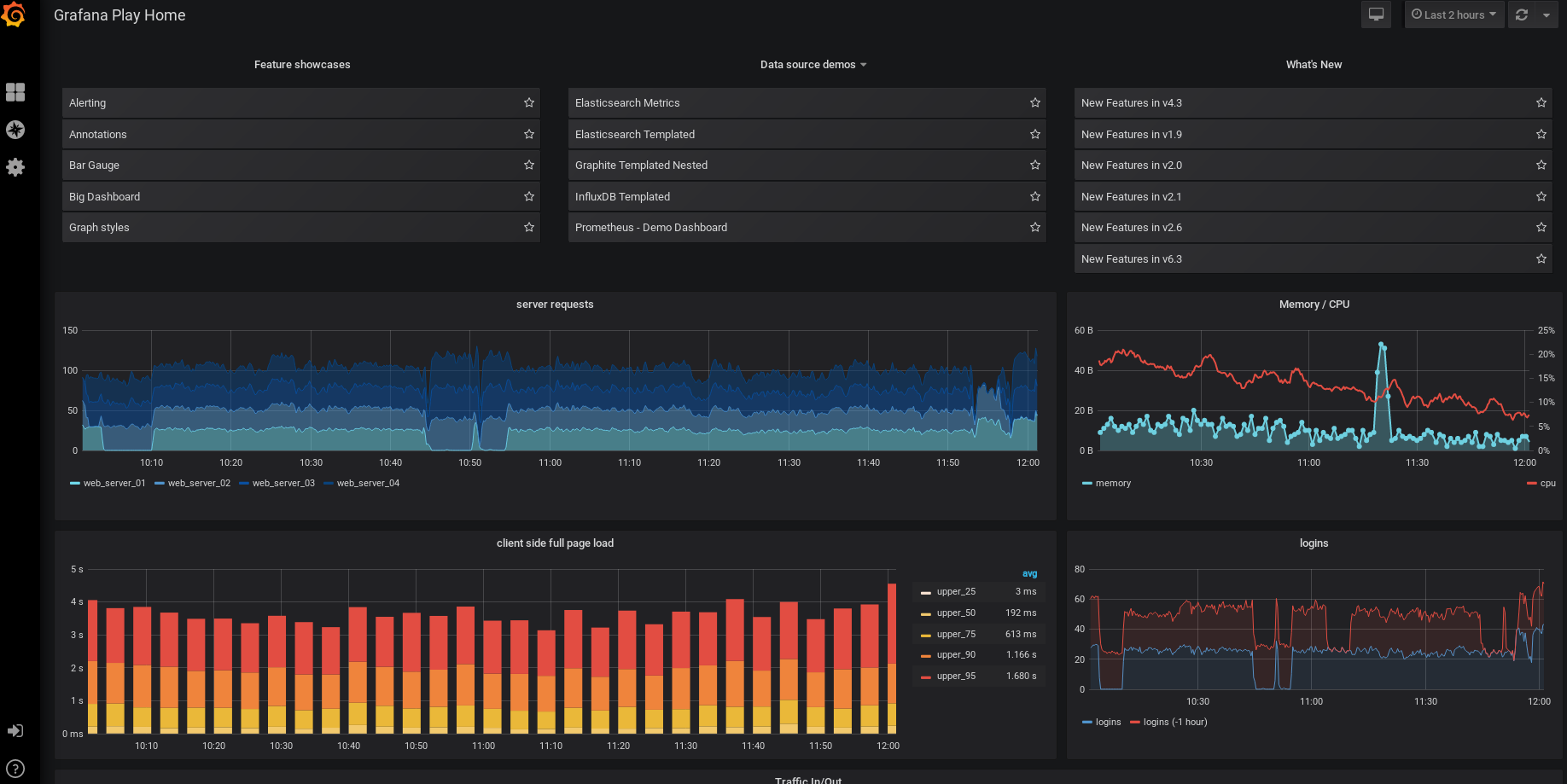Open the Explore compass icon in sidebar
Viewport: 1567px width, 784px height.
click(x=15, y=130)
